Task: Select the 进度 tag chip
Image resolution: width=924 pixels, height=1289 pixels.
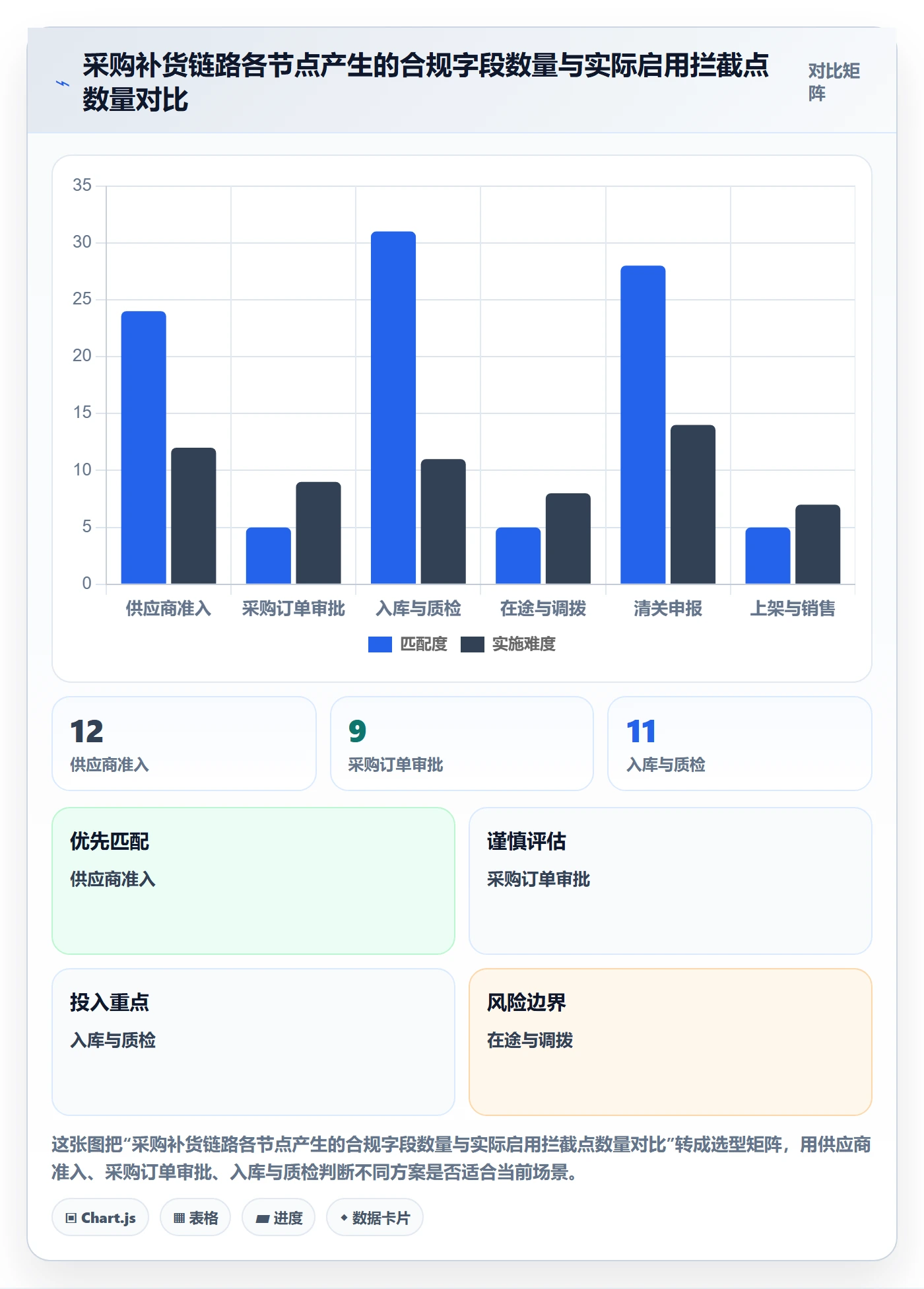Action: [x=279, y=1218]
